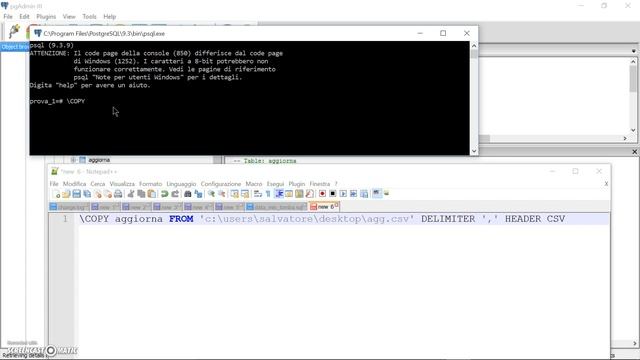Click the Zoom Out magnifier icon
The width and height of the screenshot is (640, 360).
click(222, 194)
